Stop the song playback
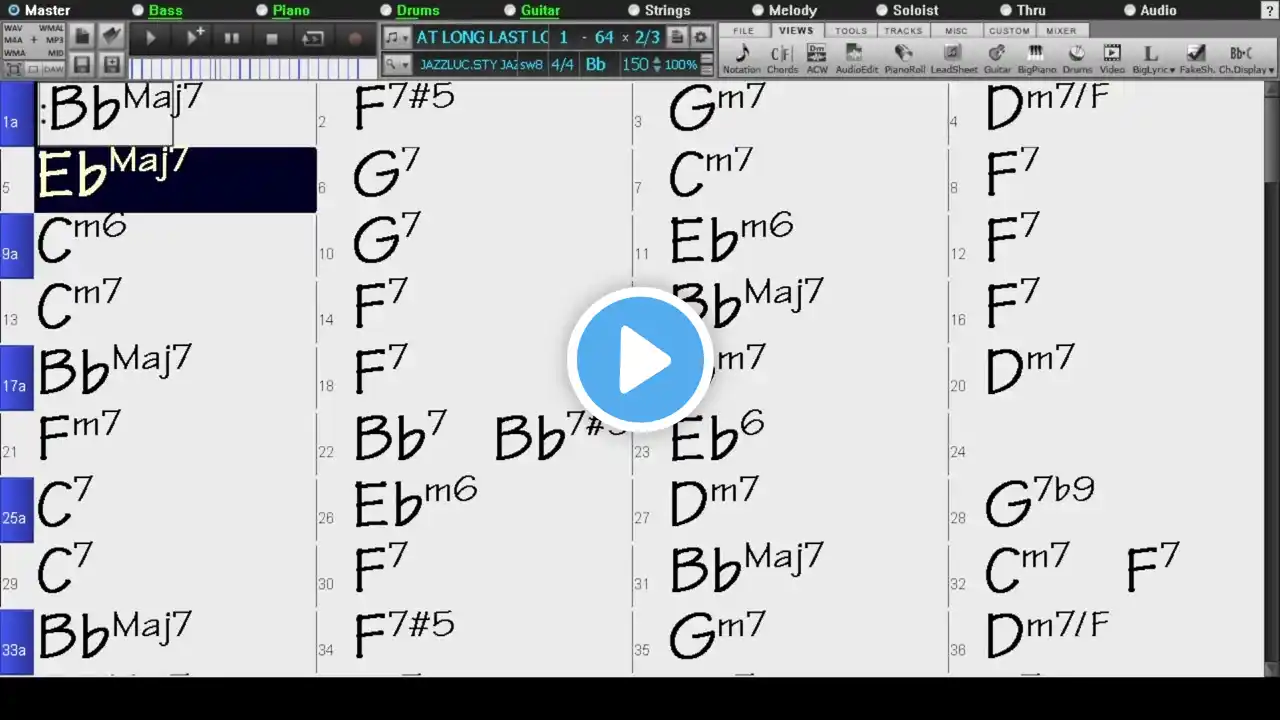The height and width of the screenshot is (720, 1280). click(272, 38)
